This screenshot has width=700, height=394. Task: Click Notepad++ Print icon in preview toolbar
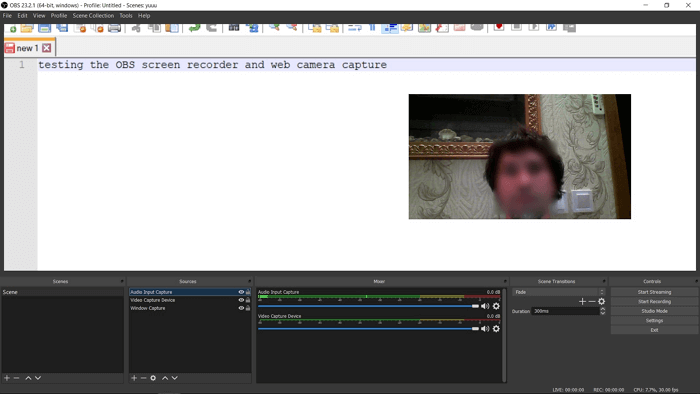(x=114, y=28)
